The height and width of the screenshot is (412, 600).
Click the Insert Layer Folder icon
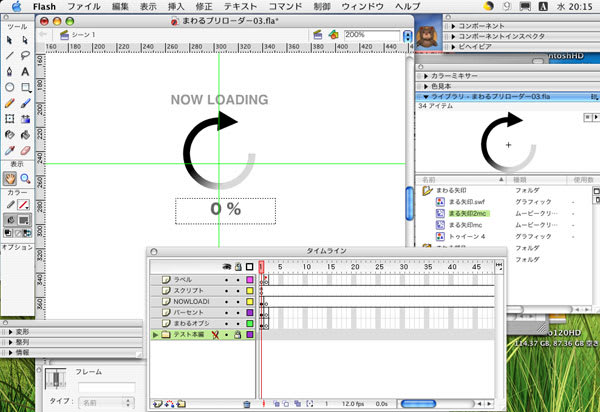point(181,404)
